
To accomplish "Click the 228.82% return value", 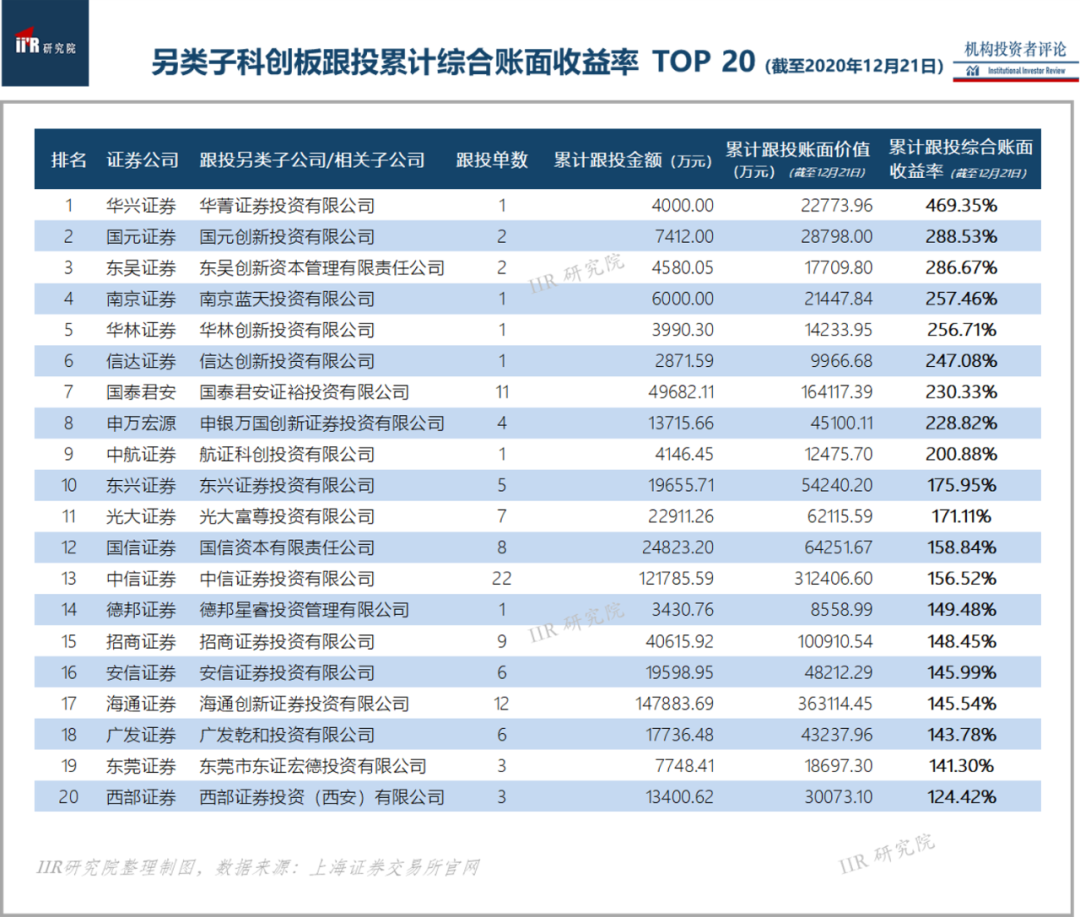I will (962, 423).
